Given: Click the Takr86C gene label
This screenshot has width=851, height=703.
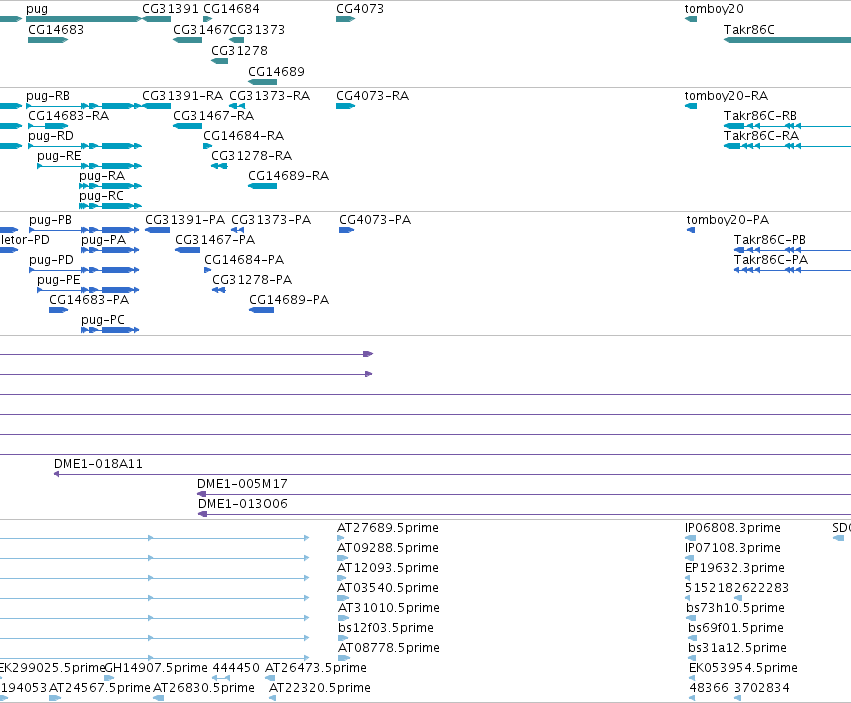Looking at the screenshot, I should click(749, 30).
